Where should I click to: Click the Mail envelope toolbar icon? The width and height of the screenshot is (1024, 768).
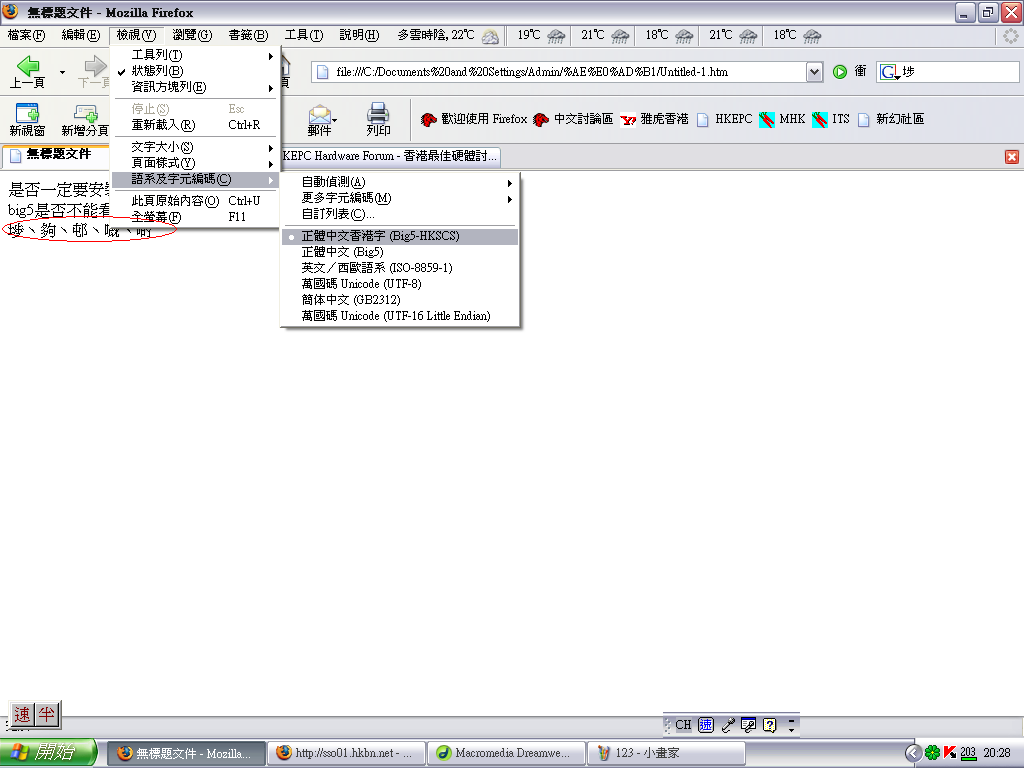pos(319,119)
